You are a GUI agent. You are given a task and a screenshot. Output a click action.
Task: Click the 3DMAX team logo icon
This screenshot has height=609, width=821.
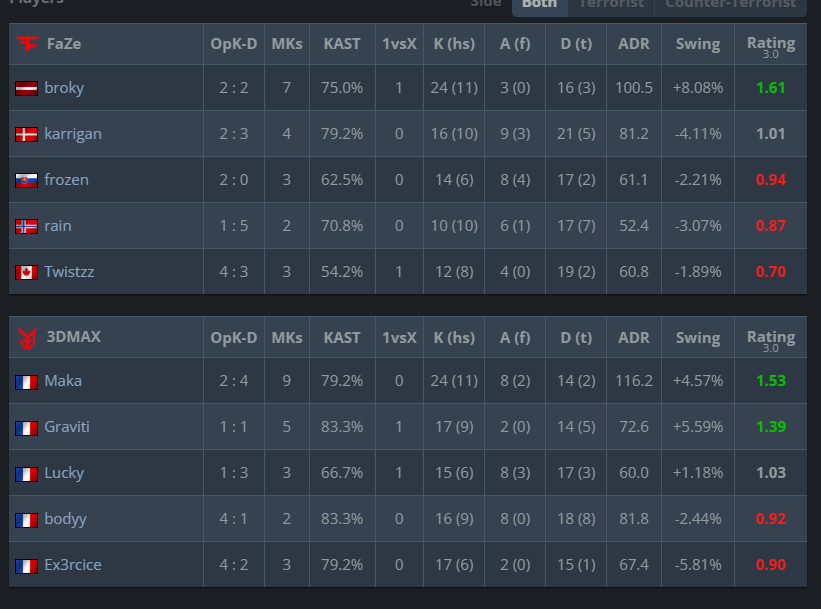pyautogui.click(x=27, y=338)
